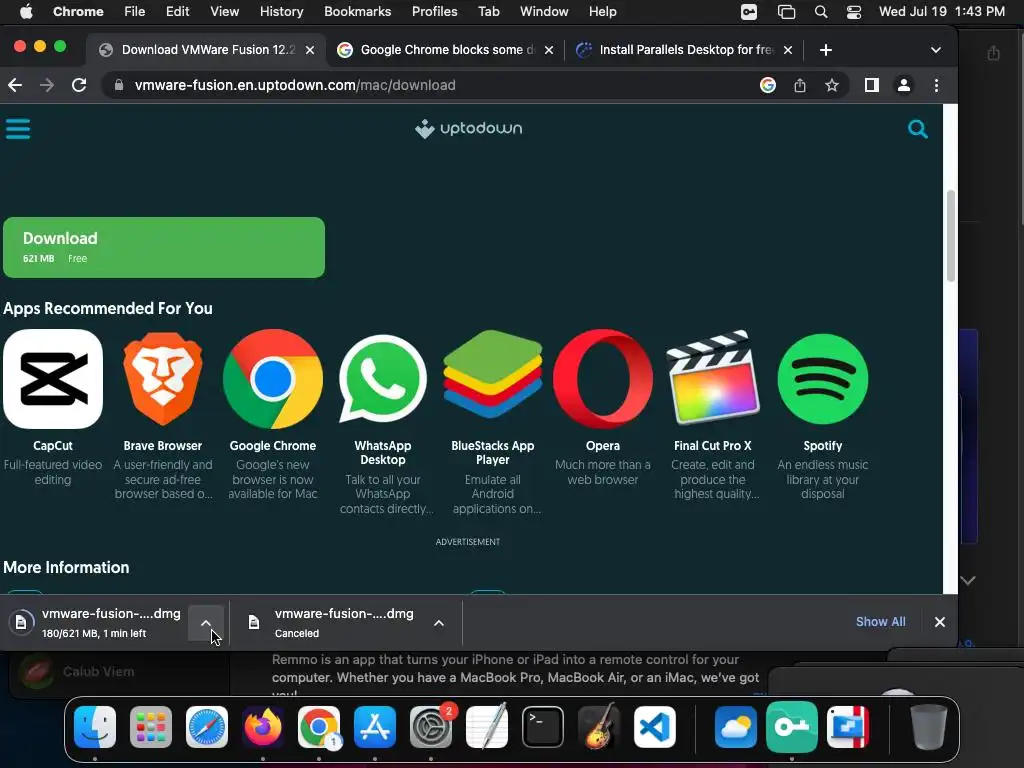Click Show All downloads
This screenshot has height=768, width=1024.
(880, 622)
